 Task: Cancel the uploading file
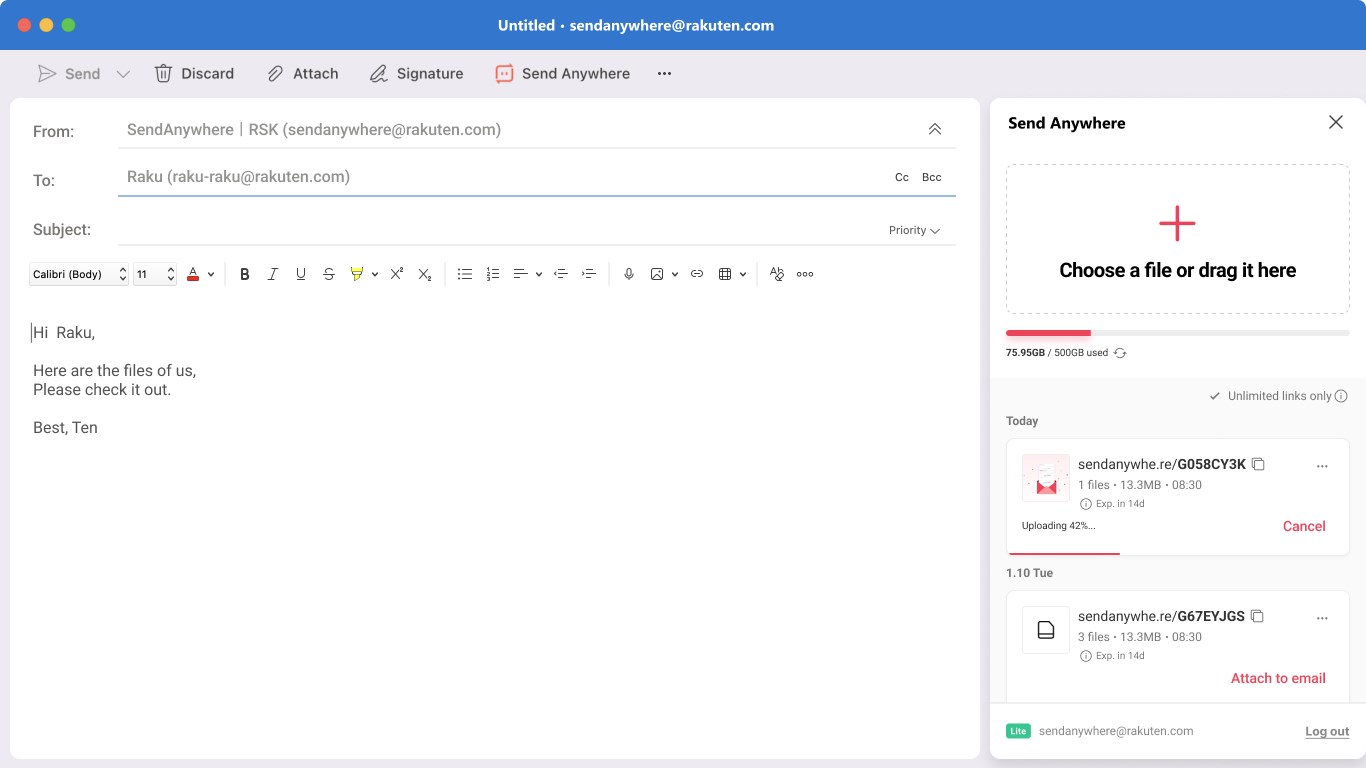pyautogui.click(x=1304, y=526)
